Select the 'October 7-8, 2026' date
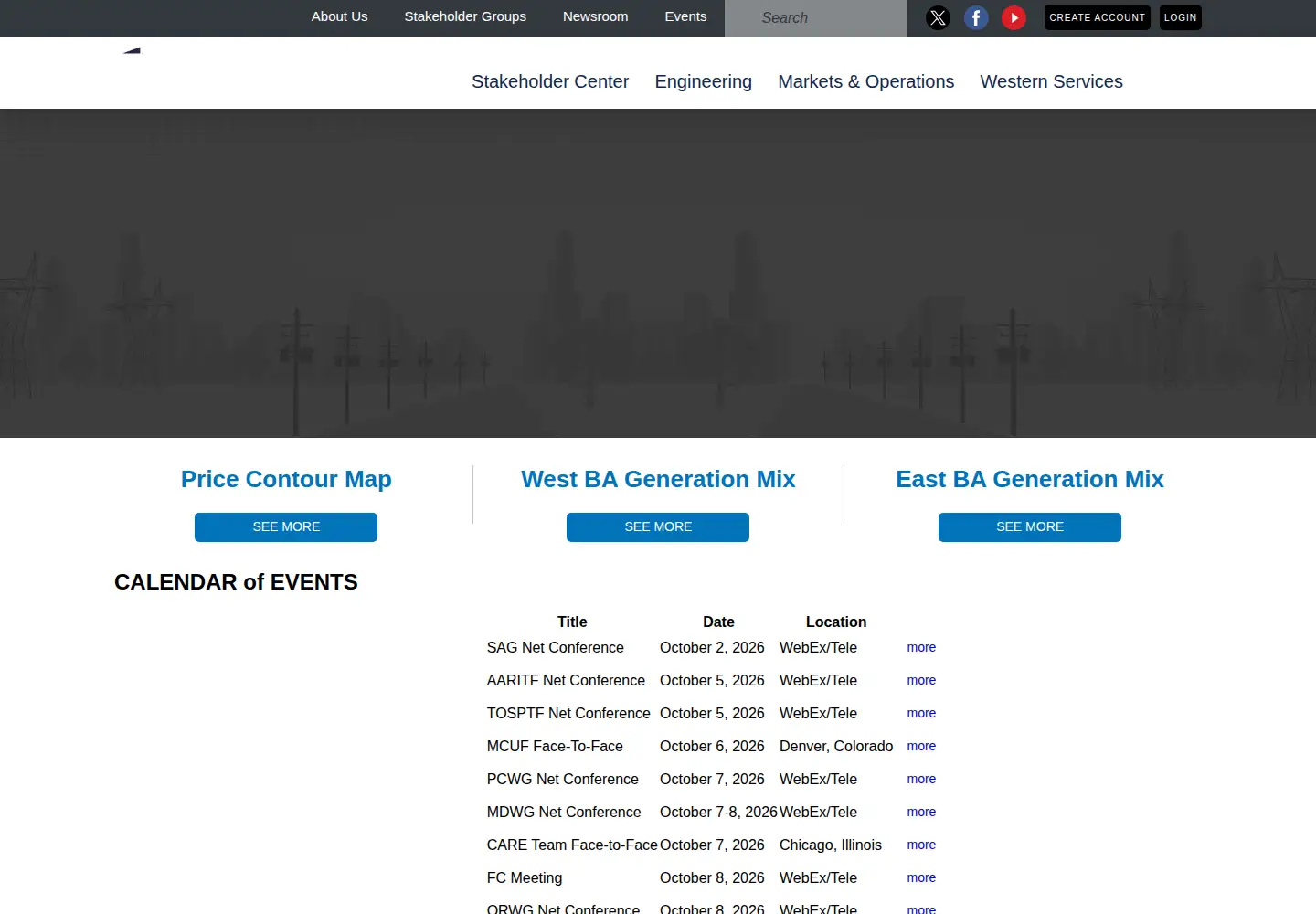The image size is (1316, 914). point(718,812)
